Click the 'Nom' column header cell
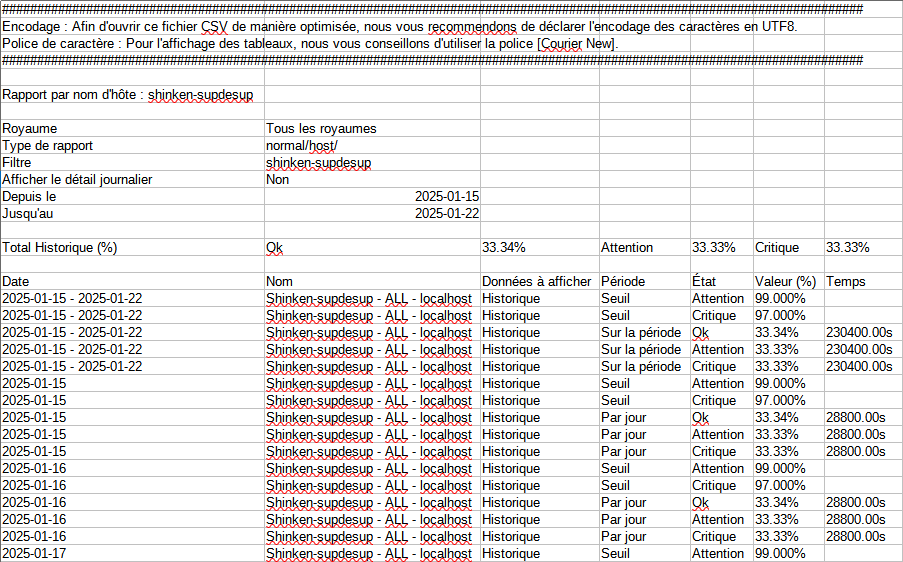This screenshot has width=903, height=562. 279,282
